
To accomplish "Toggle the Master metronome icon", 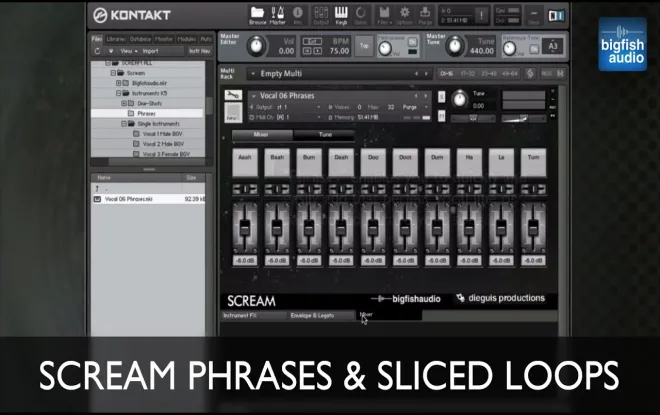I will (x=277, y=15).
